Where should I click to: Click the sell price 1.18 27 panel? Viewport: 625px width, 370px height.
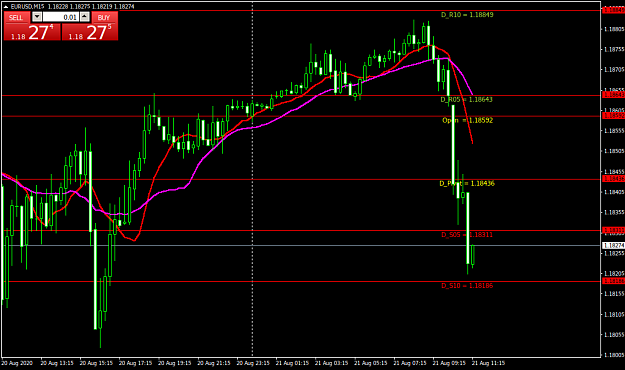(32, 32)
